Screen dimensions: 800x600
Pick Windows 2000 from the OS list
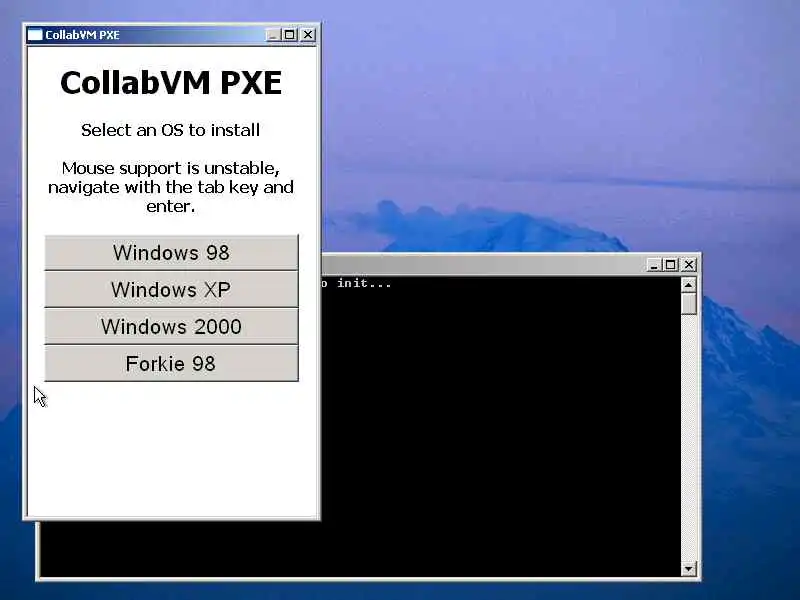(171, 327)
